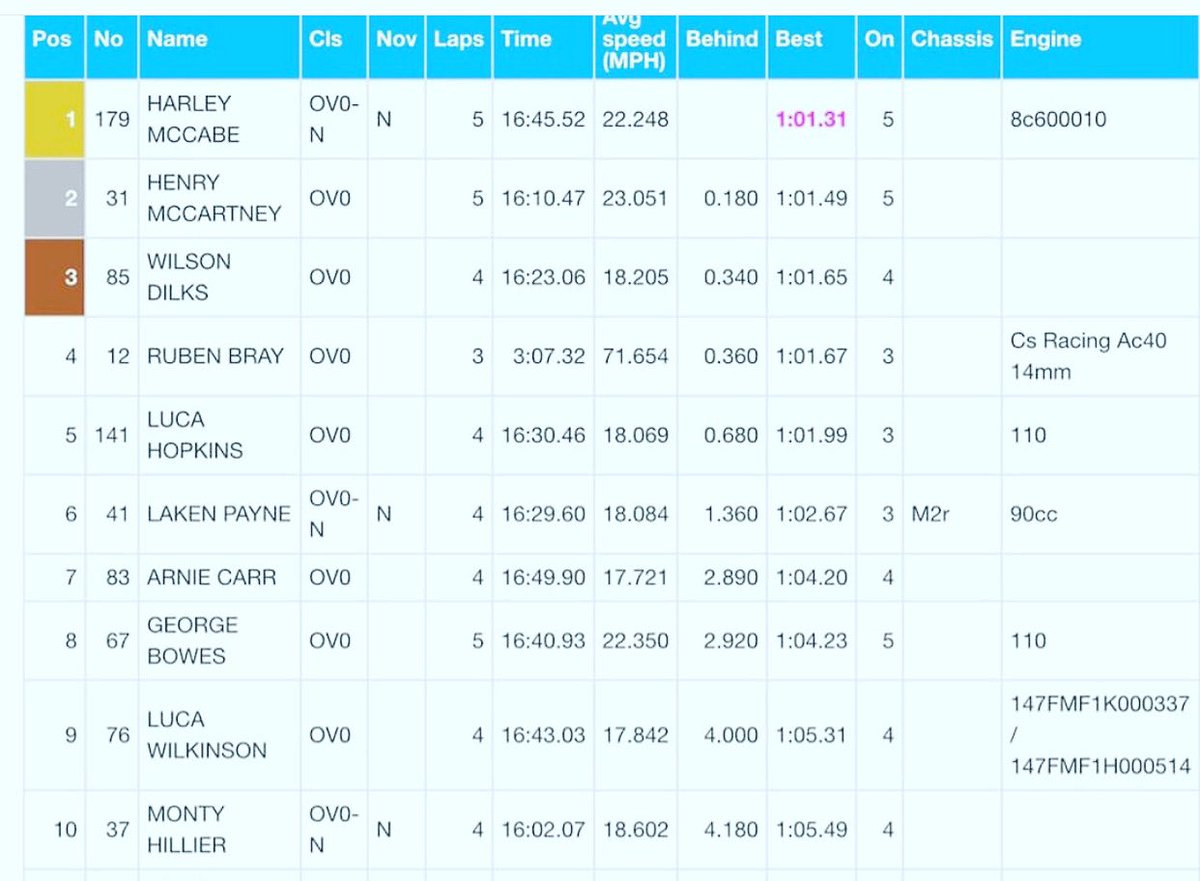Viewport: 1200px width, 881px height.
Task: Click class OV0-N in Harley McCabe row
Action: point(332,119)
